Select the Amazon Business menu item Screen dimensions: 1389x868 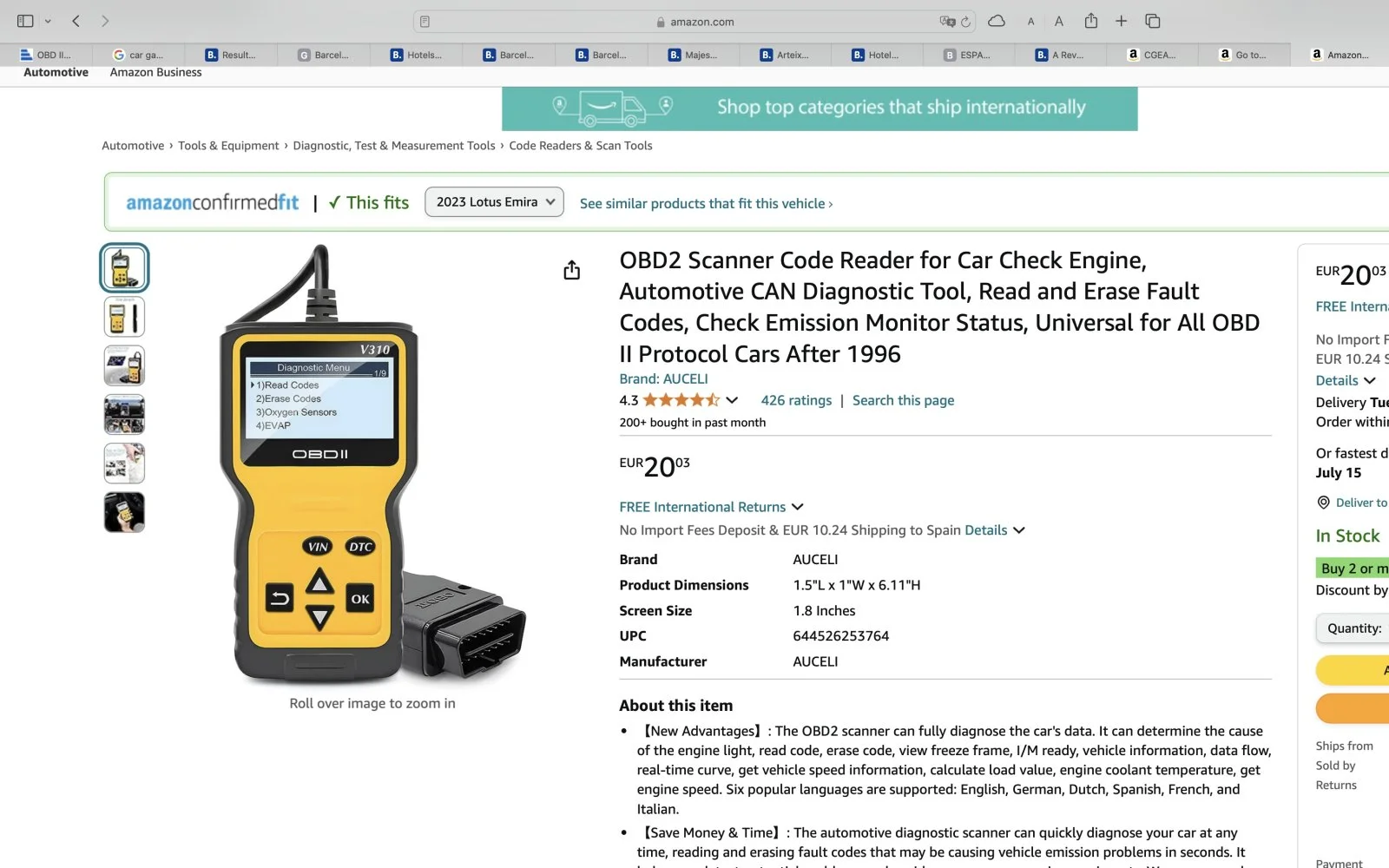click(155, 73)
